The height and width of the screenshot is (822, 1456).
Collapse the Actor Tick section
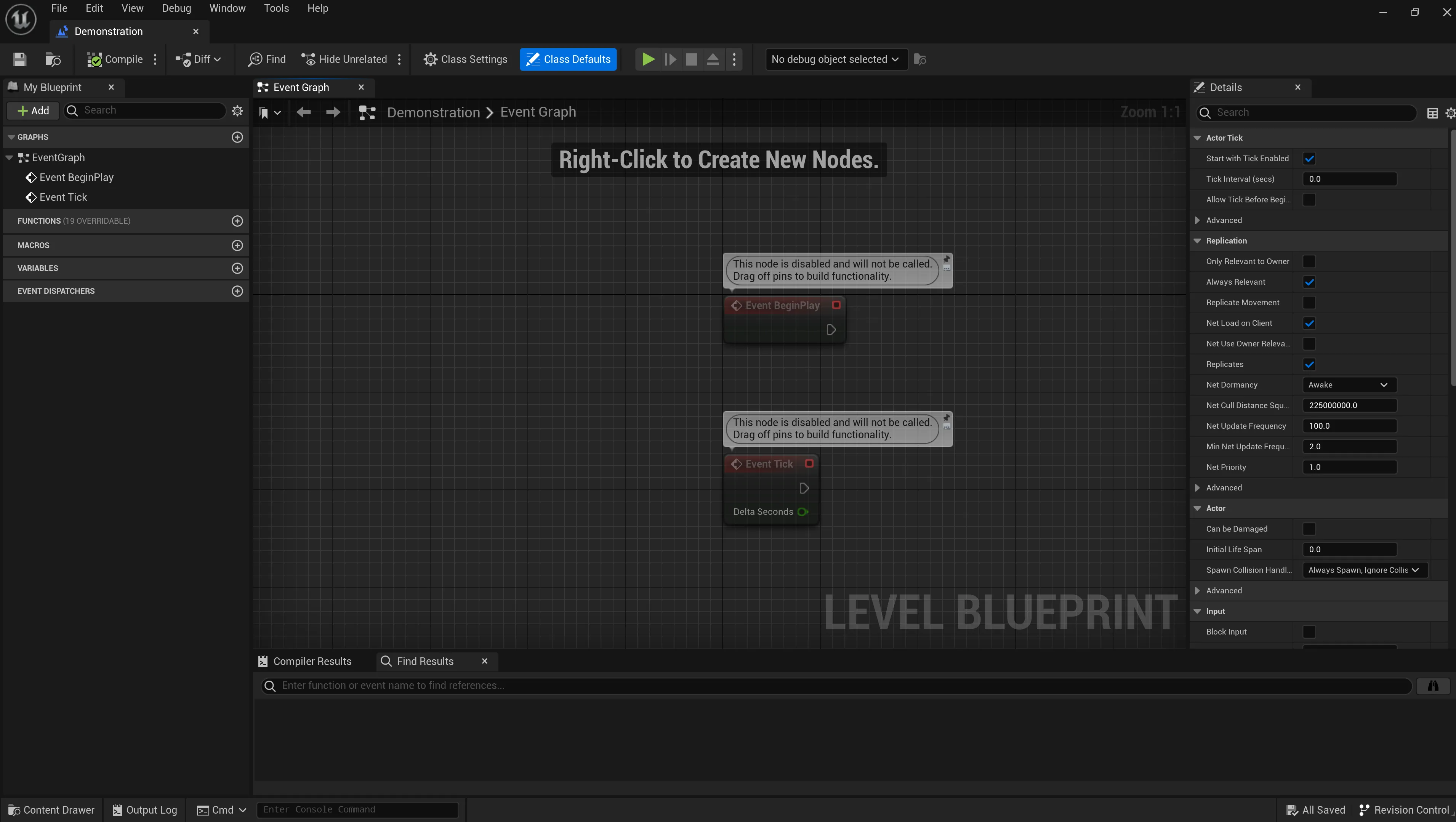click(x=1197, y=138)
